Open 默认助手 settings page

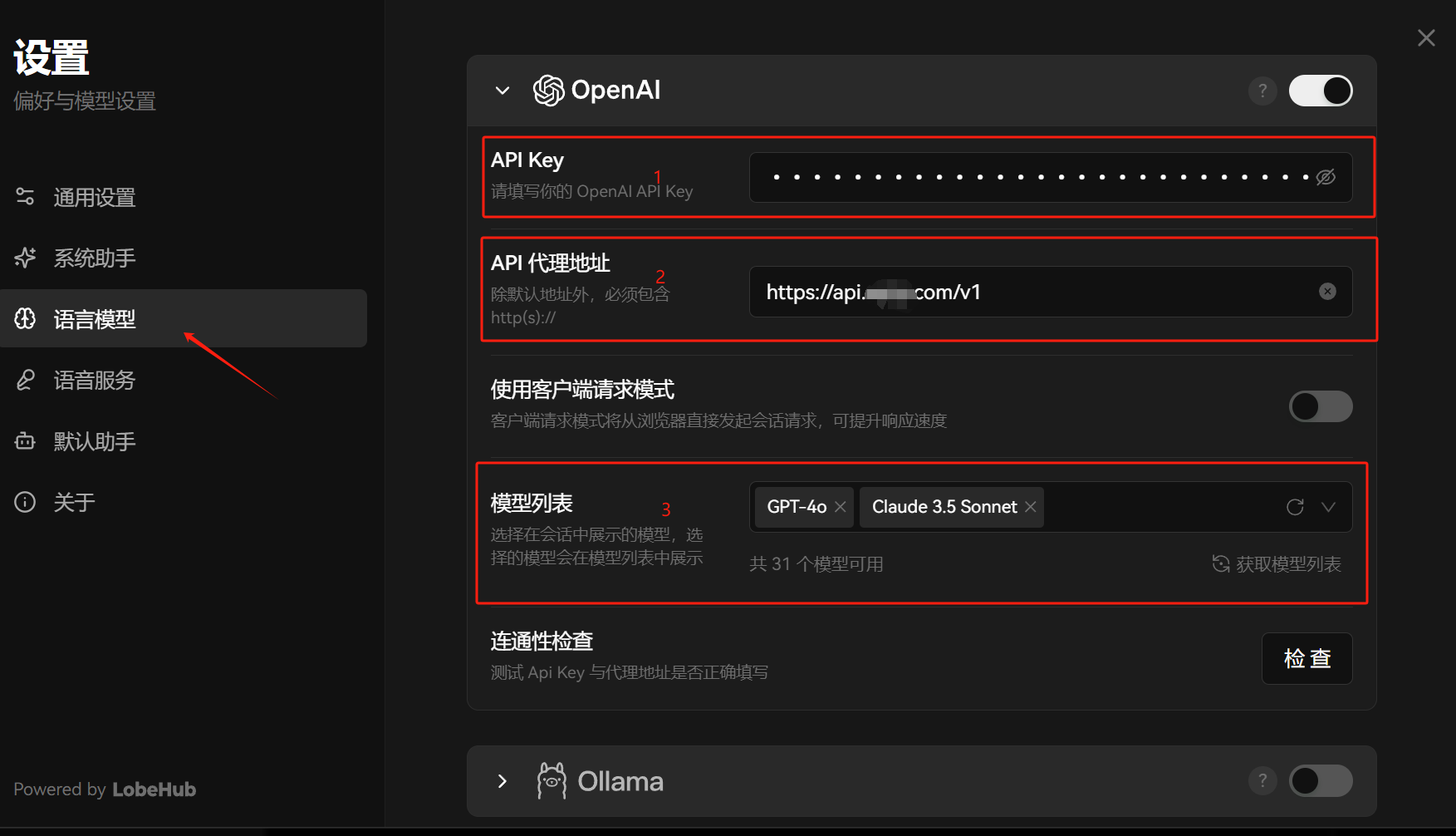tap(184, 440)
